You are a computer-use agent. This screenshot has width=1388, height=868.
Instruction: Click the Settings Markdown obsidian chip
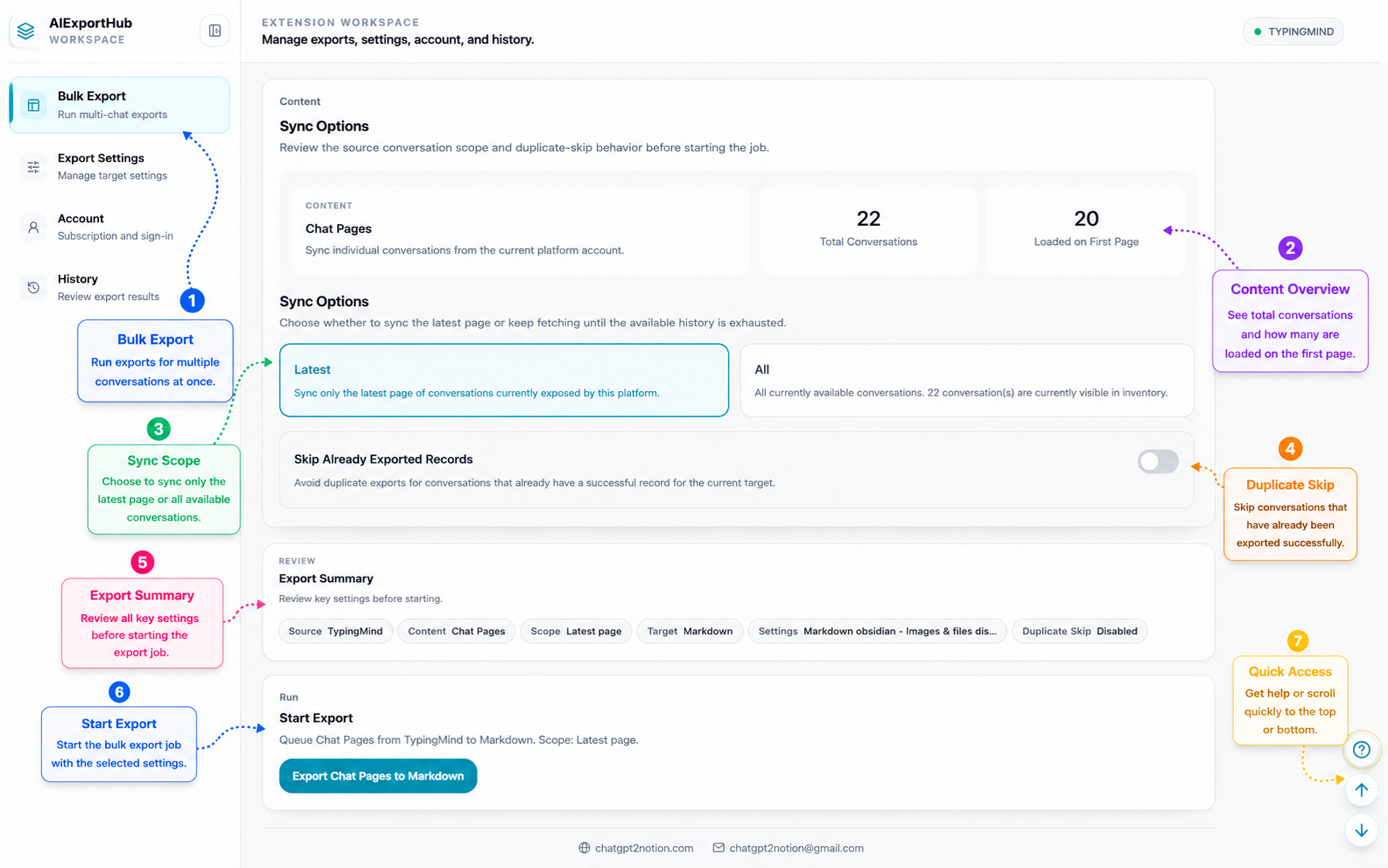coord(877,631)
